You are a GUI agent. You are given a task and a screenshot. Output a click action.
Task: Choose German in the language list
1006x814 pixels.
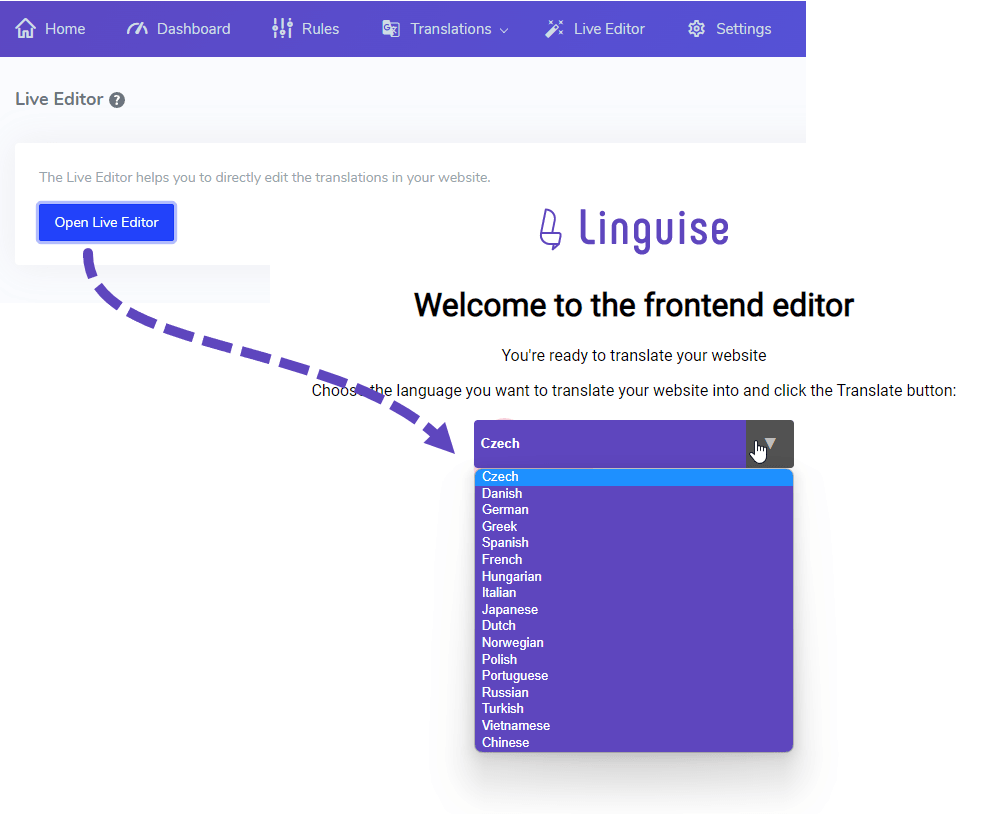634,510
